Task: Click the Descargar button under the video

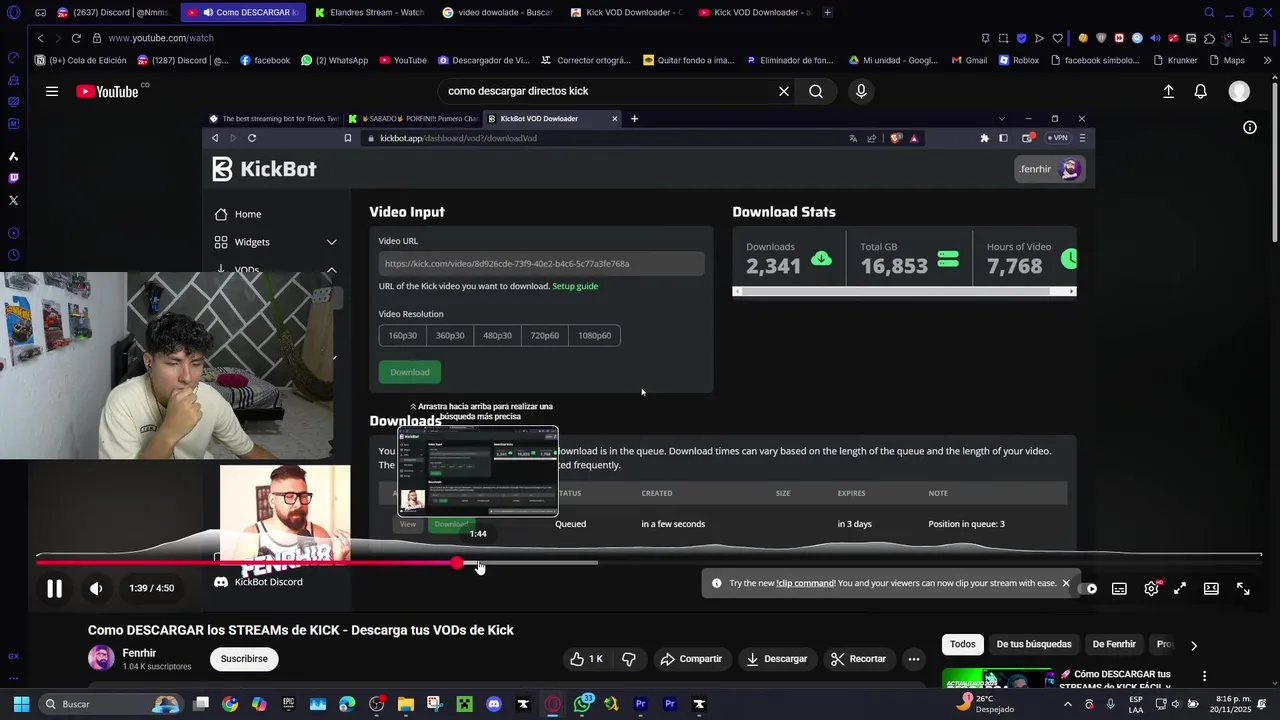Action: (777, 659)
